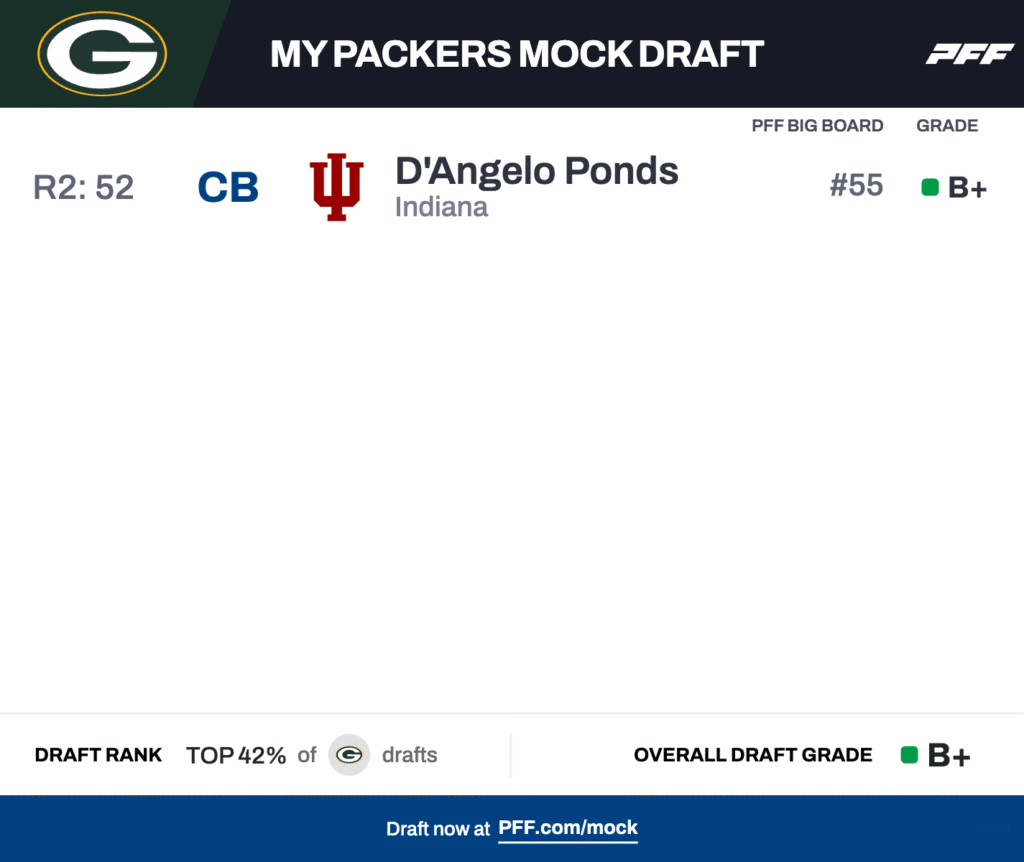Click the overall B+ grade in the footer
The height and width of the screenshot is (862, 1024).
coord(949,756)
